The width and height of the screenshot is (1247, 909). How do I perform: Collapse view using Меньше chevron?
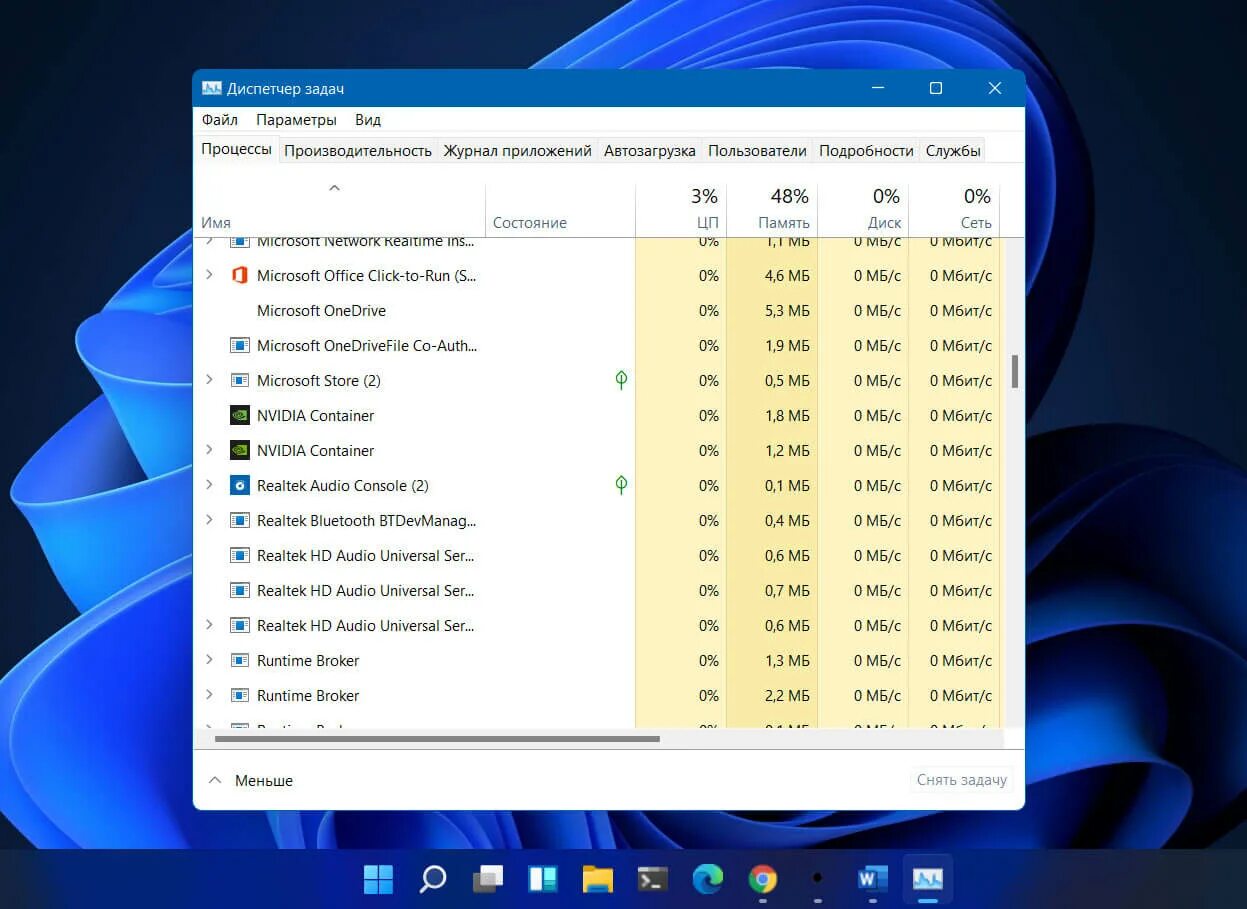(x=214, y=779)
